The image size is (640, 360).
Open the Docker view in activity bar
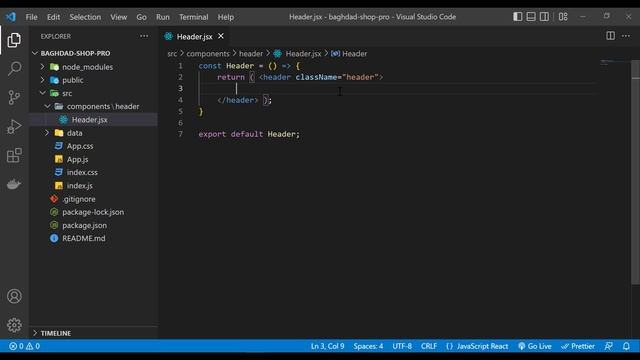click(14, 184)
